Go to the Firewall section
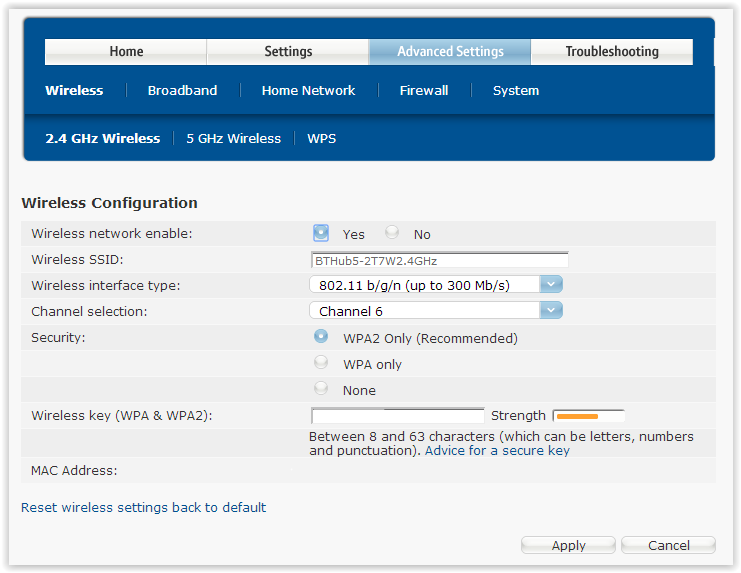This screenshot has height=573, width=741. [424, 90]
